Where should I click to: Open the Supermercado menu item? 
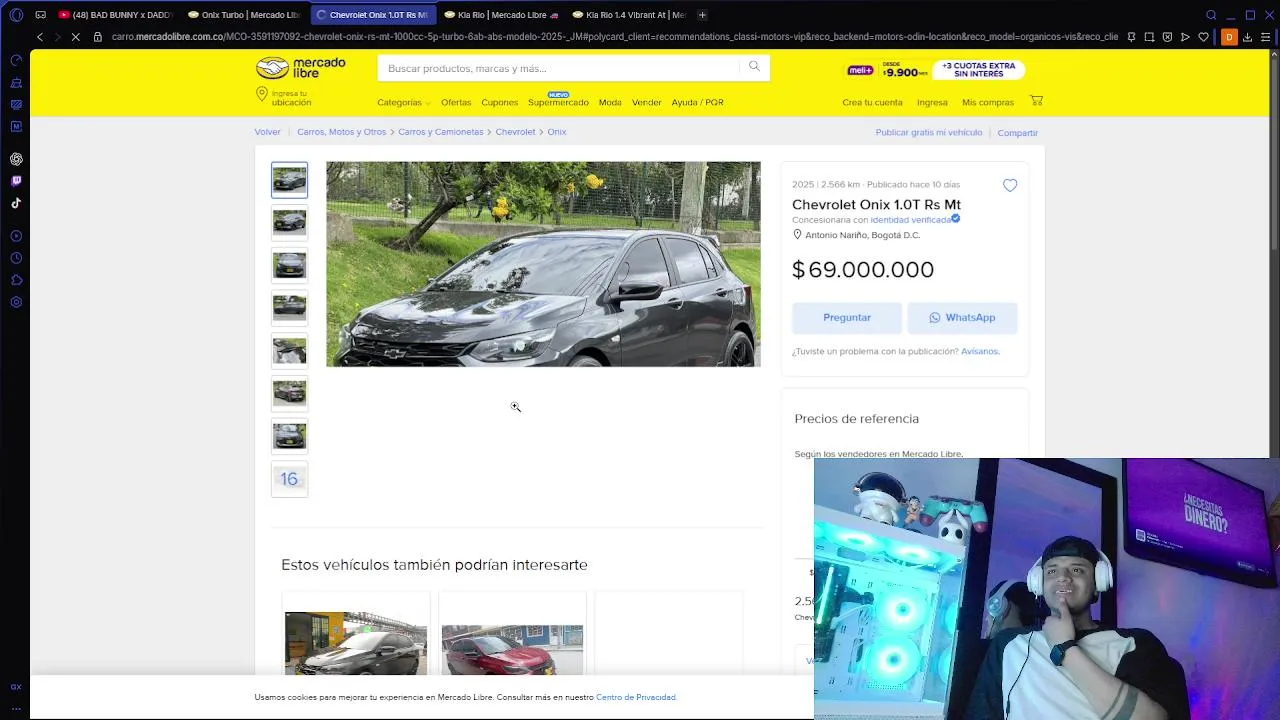pyautogui.click(x=558, y=102)
